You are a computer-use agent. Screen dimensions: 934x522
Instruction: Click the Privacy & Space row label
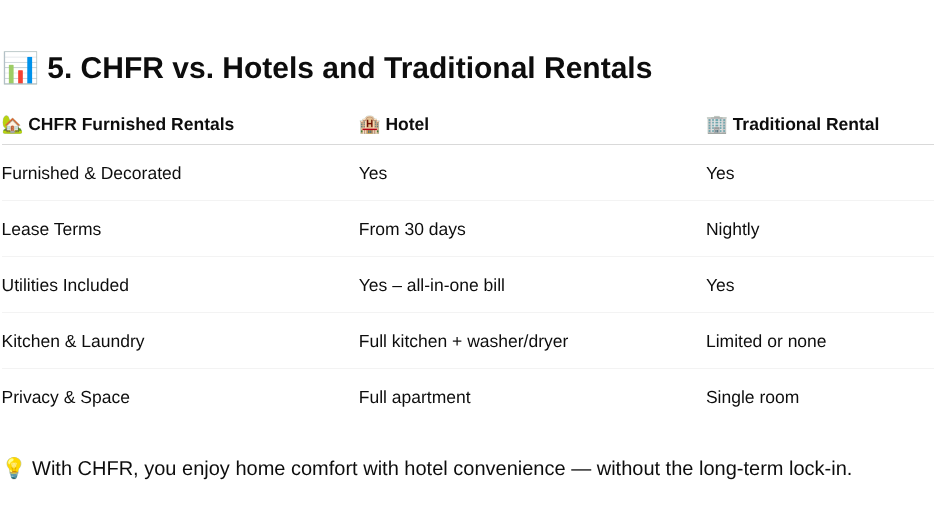tap(66, 397)
